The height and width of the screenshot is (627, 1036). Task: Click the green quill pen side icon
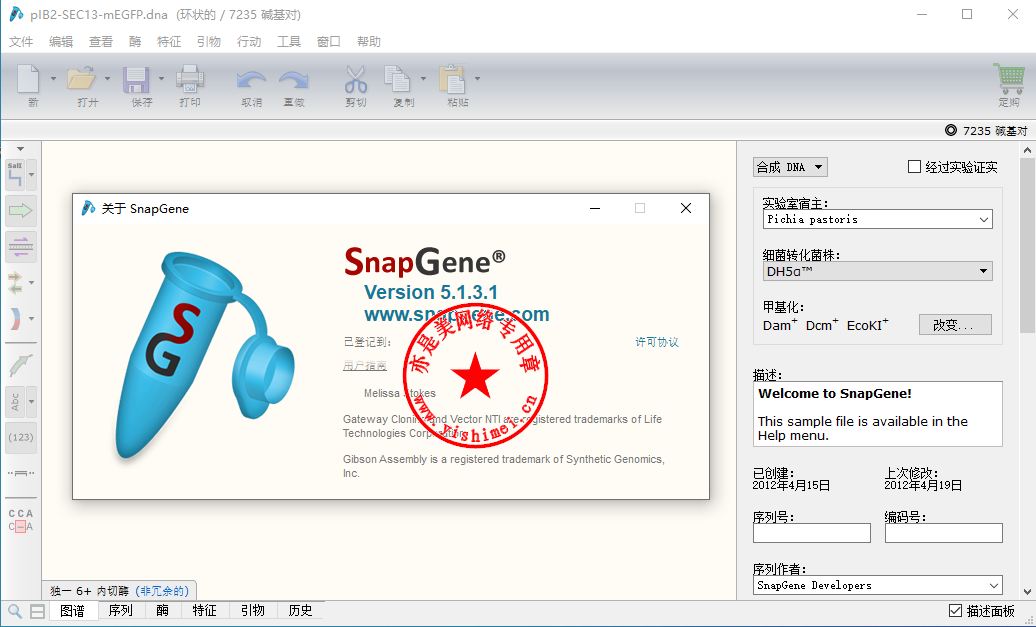tap(20, 365)
